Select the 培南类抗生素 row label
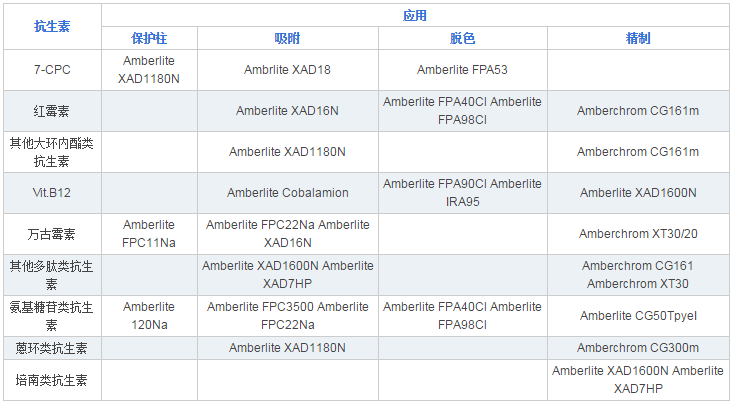This screenshot has height=403, width=731. 52,380
